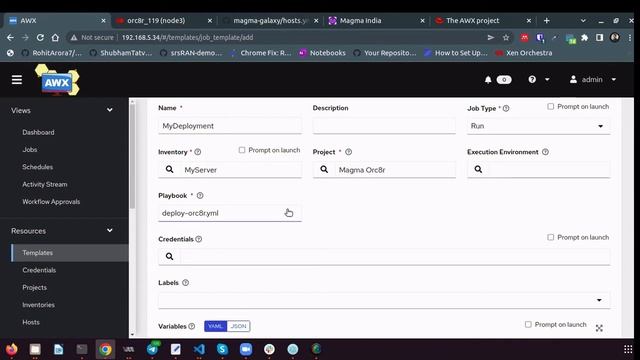The width and height of the screenshot is (640, 360).
Task: Click the Credentials search magnifier
Action: point(169,256)
